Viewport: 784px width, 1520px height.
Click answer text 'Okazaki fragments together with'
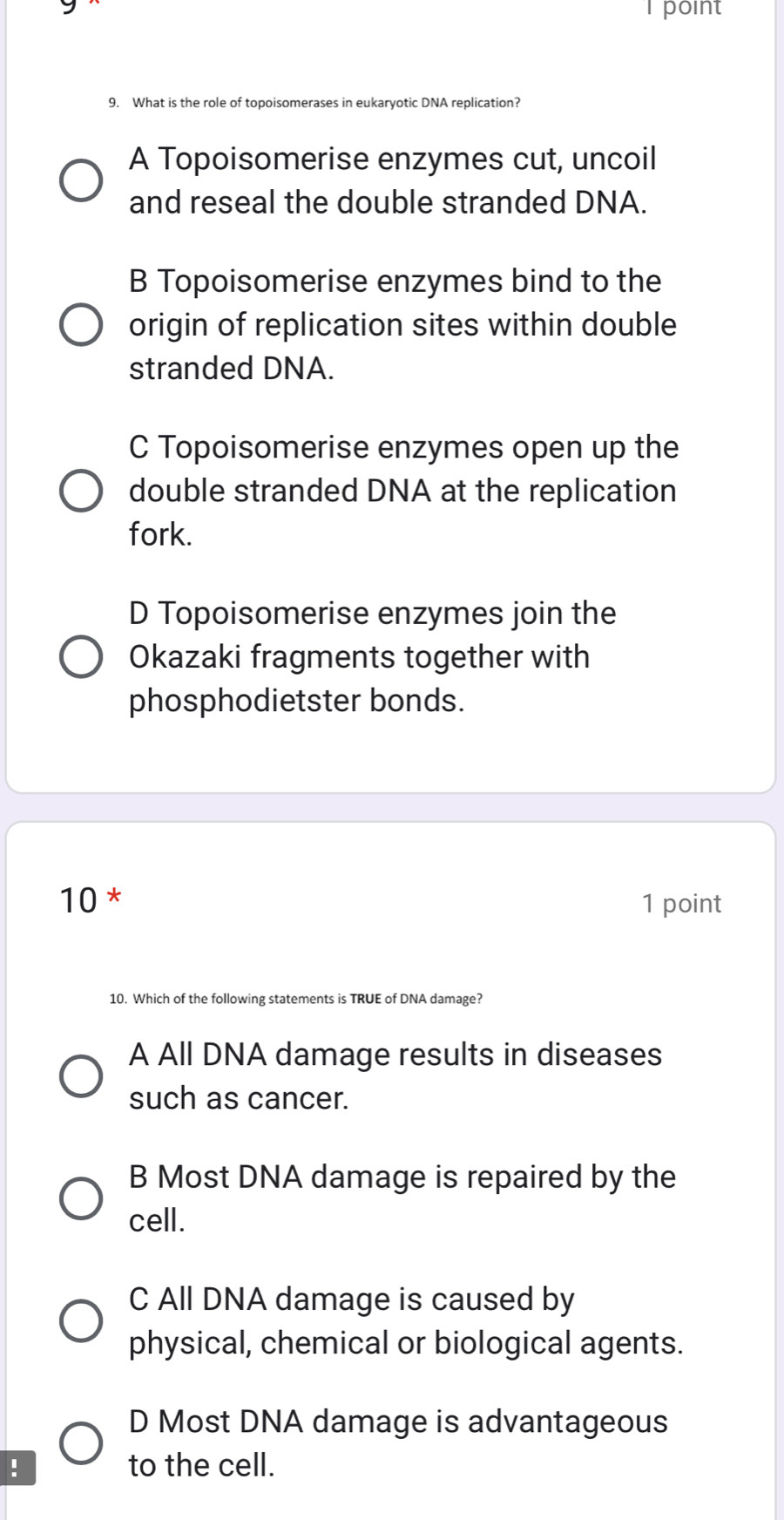[359, 656]
